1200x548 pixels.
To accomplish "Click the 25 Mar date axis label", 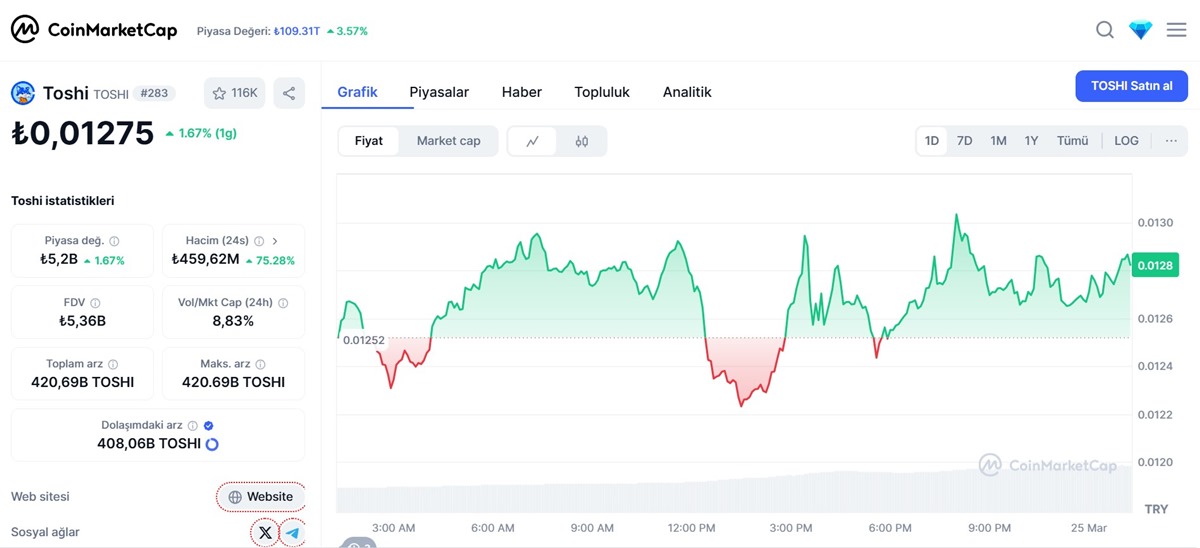I will pos(1090,528).
